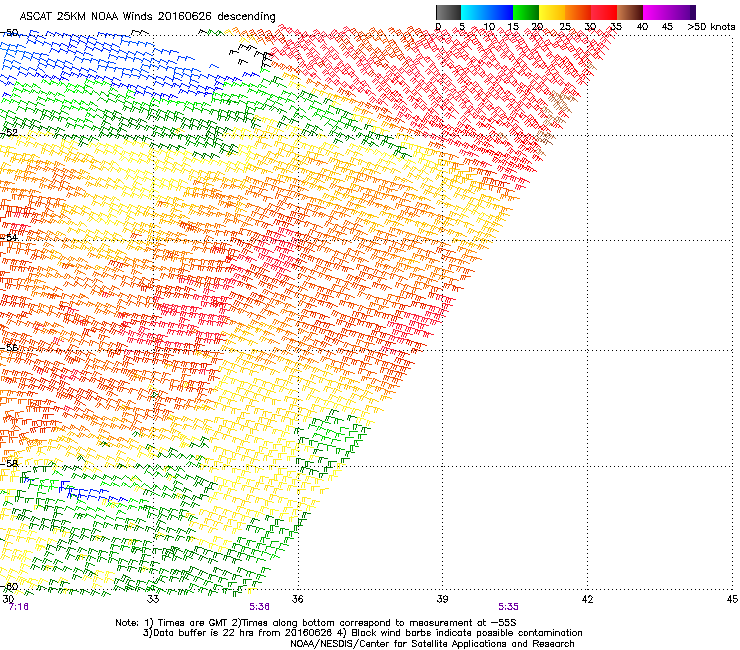Viewport: 740px width, 650px height.
Task: Click the '>50 knots' legend label
Action: [711, 26]
